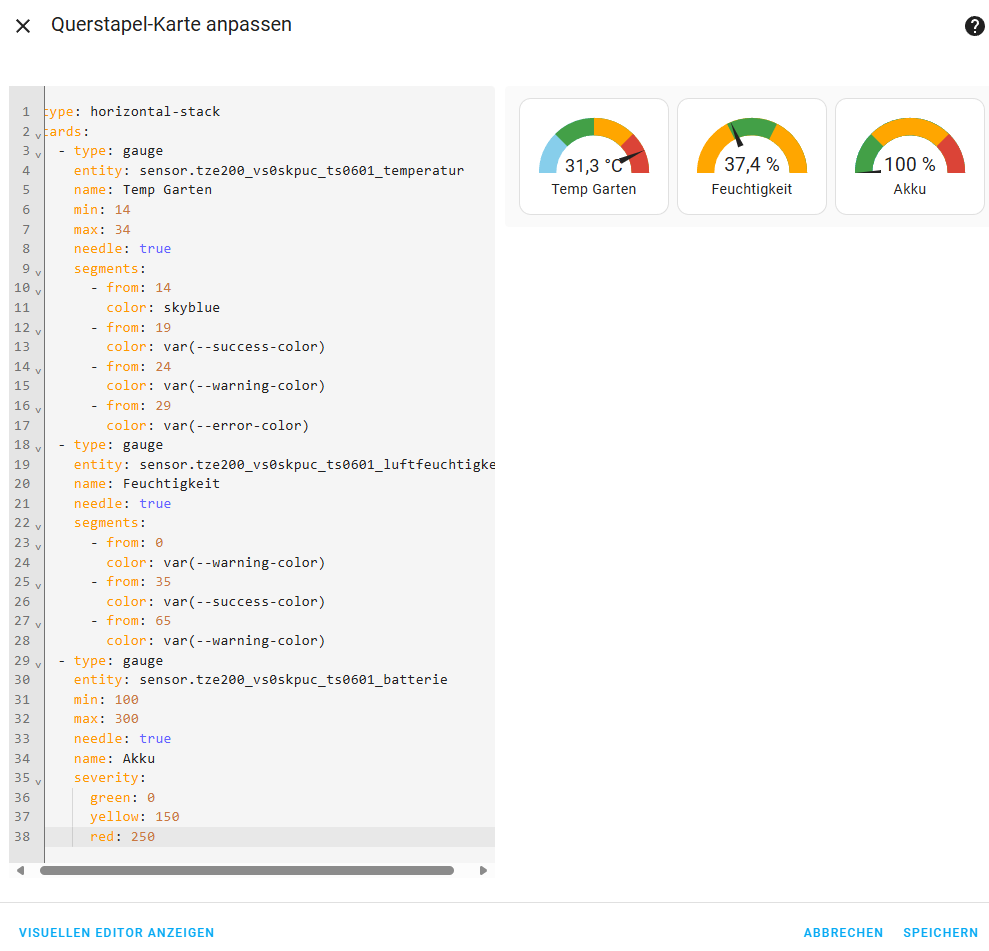The image size is (989, 951).
Task: Click the red value 250 on line 38
Action: 143,837
